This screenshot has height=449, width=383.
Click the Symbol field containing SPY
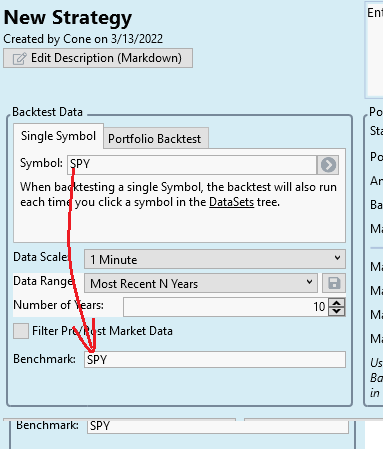[192, 164]
